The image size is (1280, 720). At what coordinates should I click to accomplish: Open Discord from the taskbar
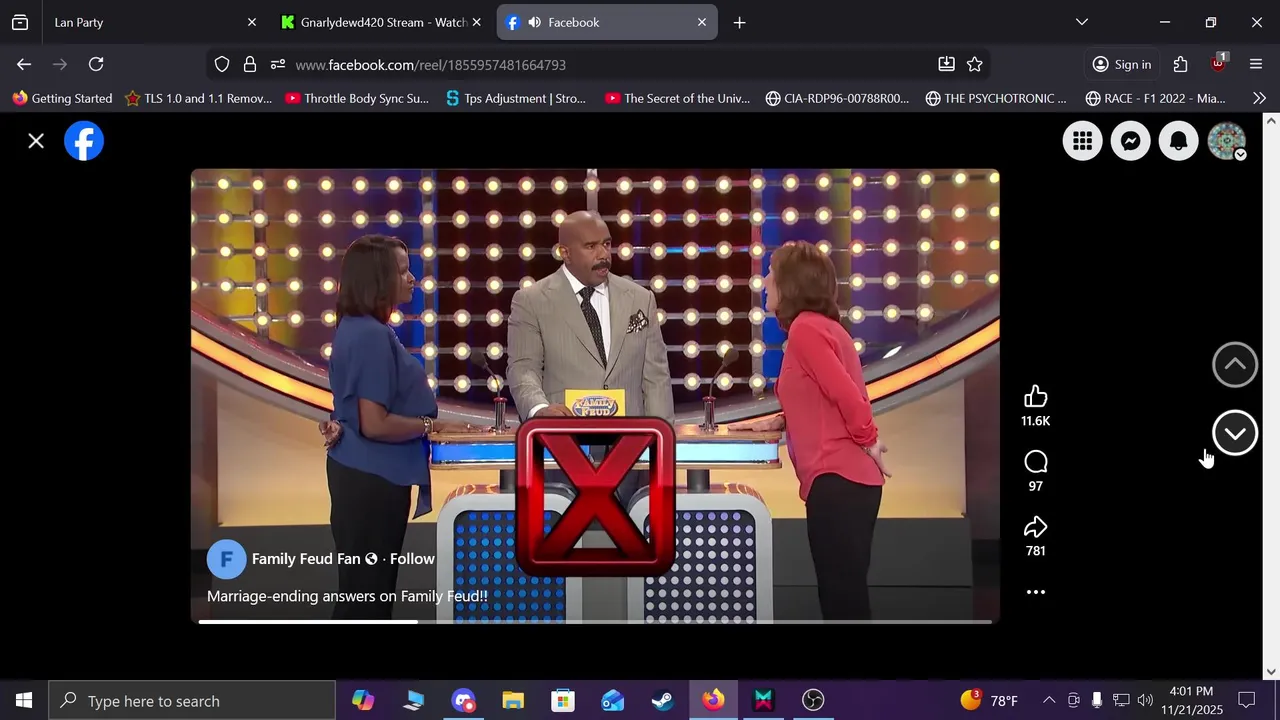click(x=463, y=701)
